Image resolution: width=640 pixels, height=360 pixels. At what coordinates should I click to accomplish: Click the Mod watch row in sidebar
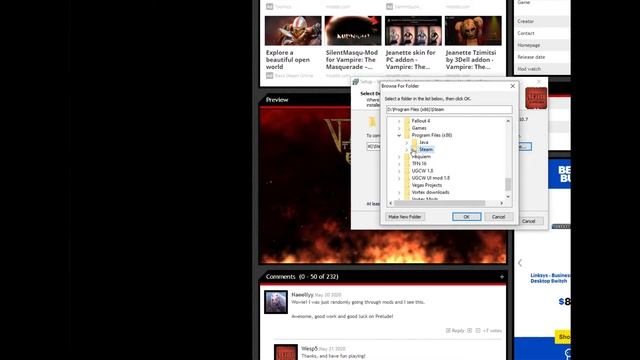pos(542,69)
